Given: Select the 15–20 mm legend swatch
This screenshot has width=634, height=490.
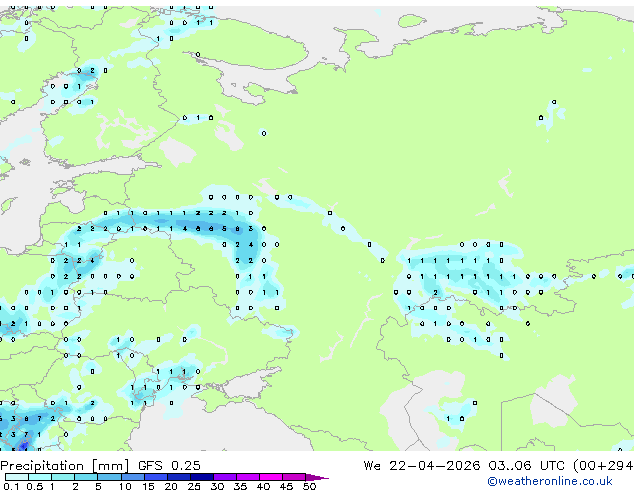Looking at the screenshot, I should click(x=155, y=477).
